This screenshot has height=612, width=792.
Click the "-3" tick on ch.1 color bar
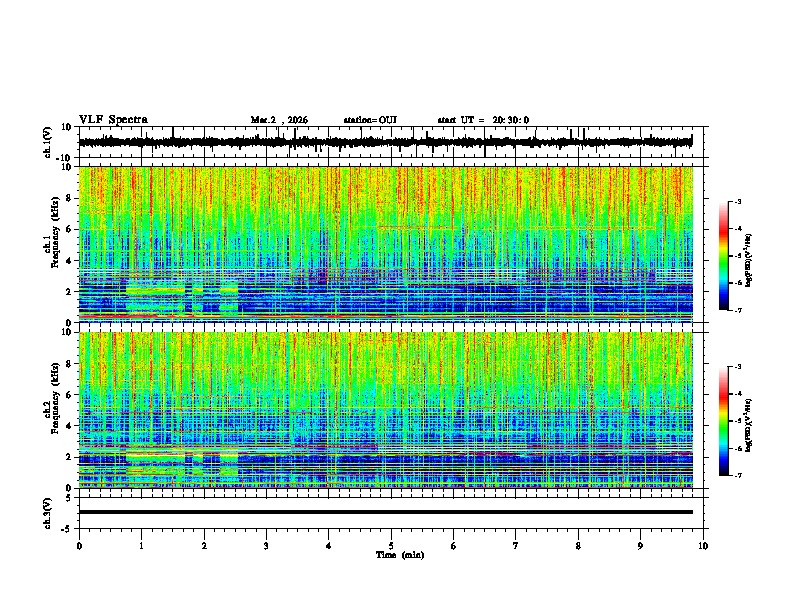[738, 201]
